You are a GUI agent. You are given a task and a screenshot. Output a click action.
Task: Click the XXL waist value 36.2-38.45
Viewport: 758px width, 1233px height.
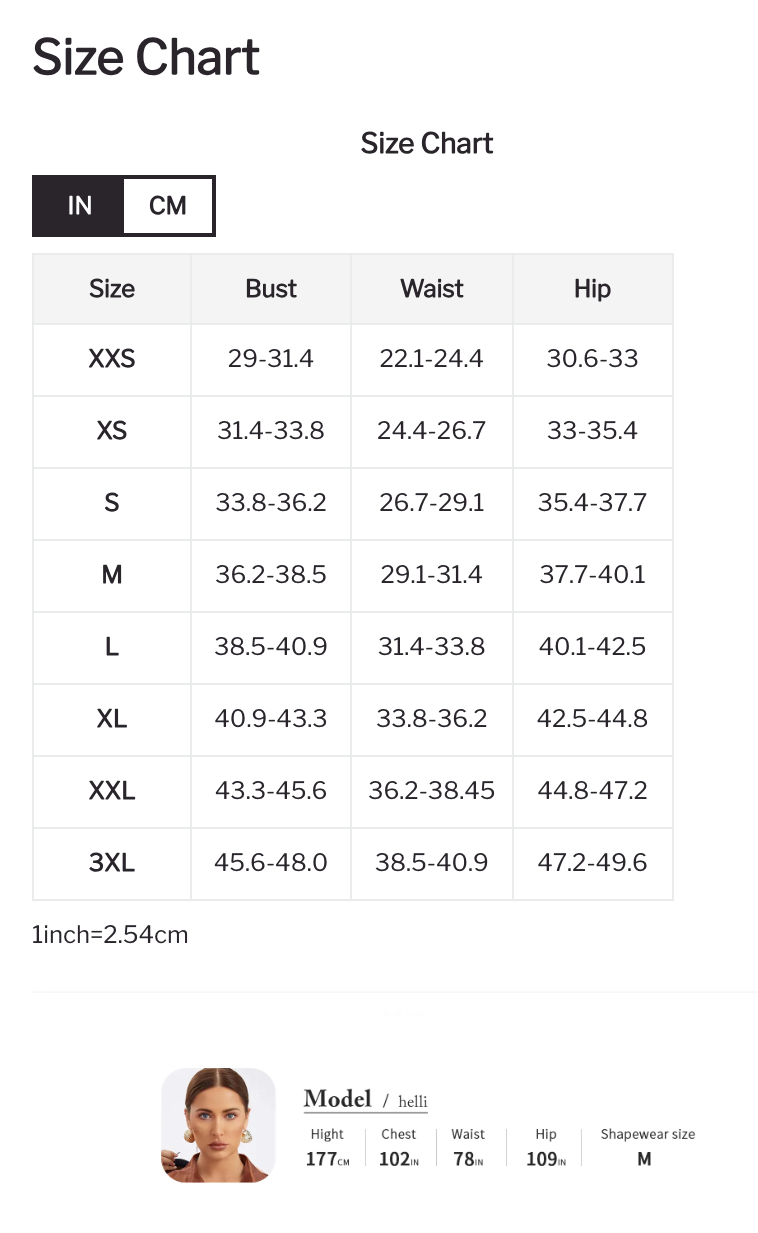432,791
